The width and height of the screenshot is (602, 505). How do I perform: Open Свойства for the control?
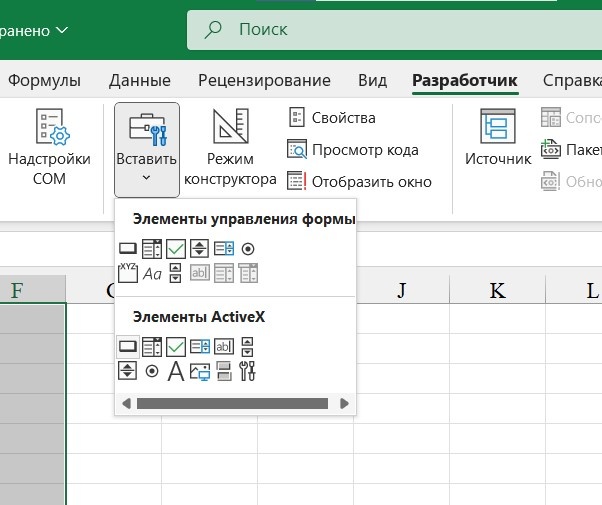[x=332, y=118]
